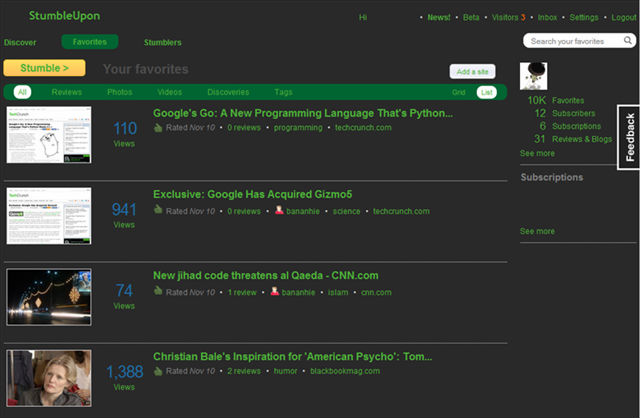Open the Inbox
This screenshot has width=640, height=418.
(x=547, y=18)
